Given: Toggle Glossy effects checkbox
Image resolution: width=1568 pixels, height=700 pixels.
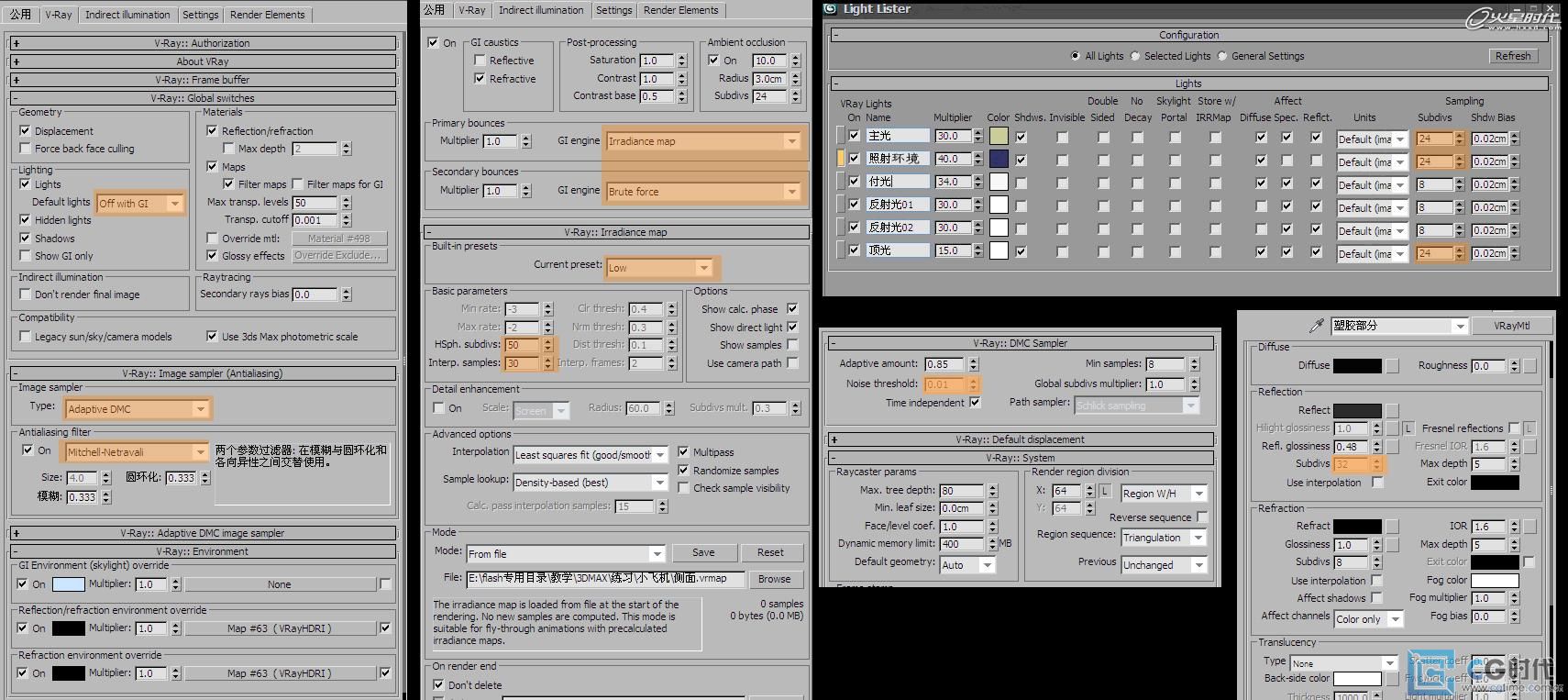Looking at the screenshot, I should (x=212, y=256).
